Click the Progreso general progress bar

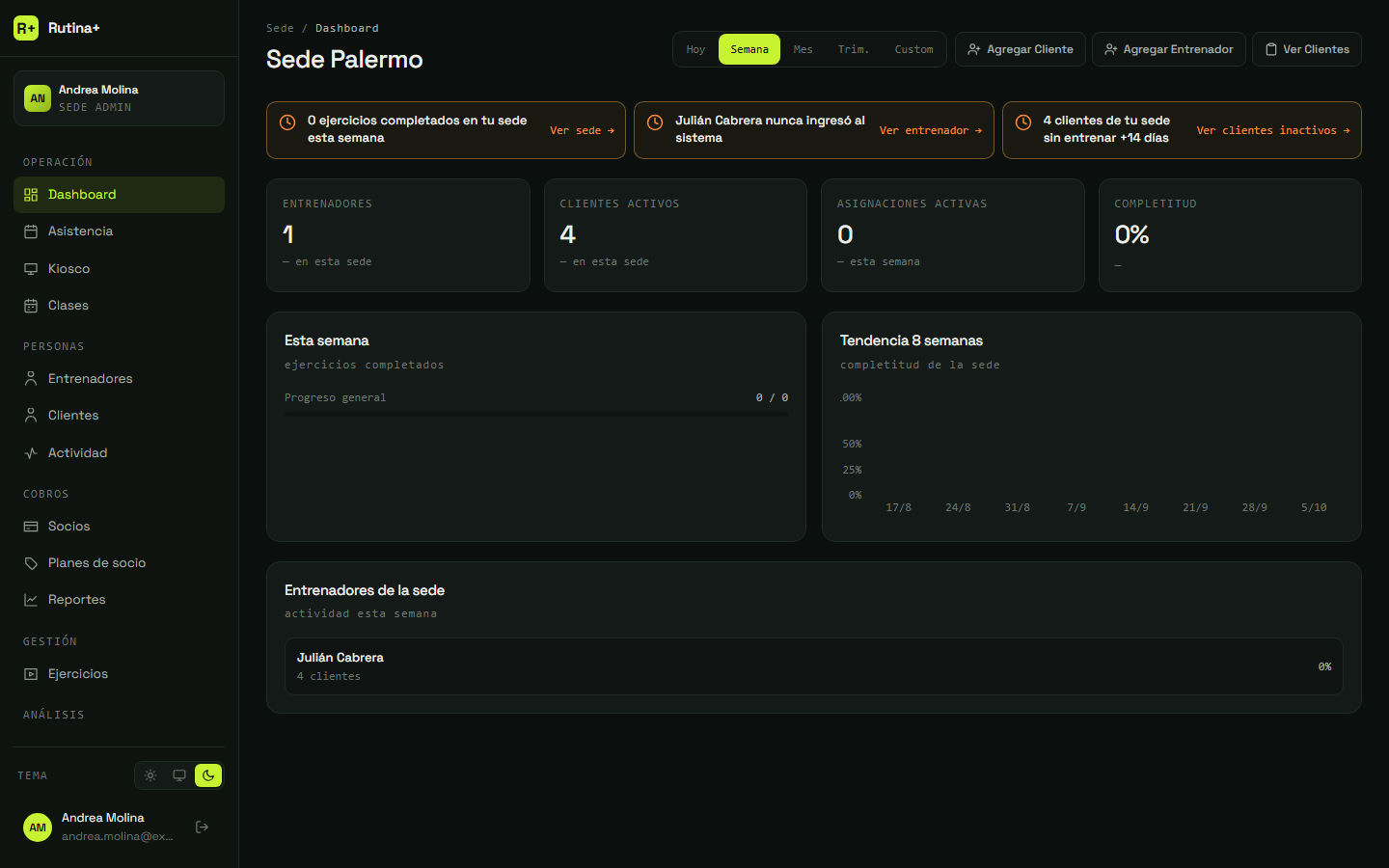point(536,414)
